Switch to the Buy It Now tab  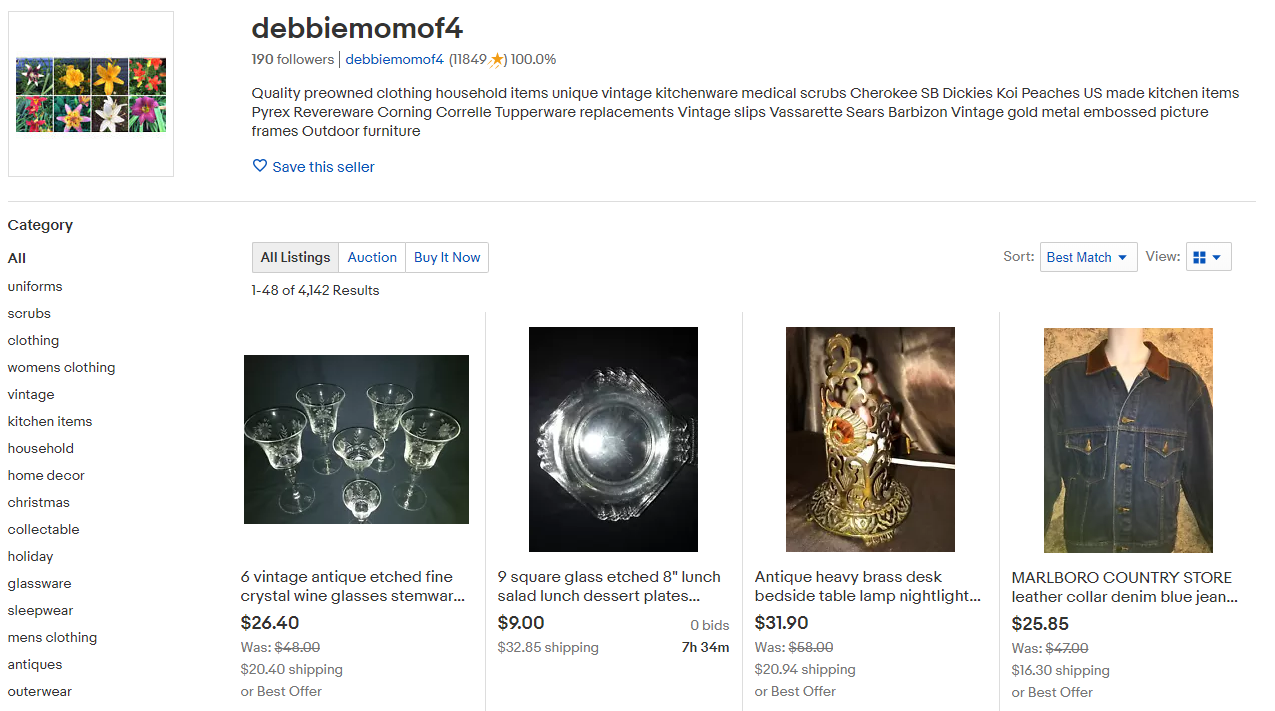[446, 257]
